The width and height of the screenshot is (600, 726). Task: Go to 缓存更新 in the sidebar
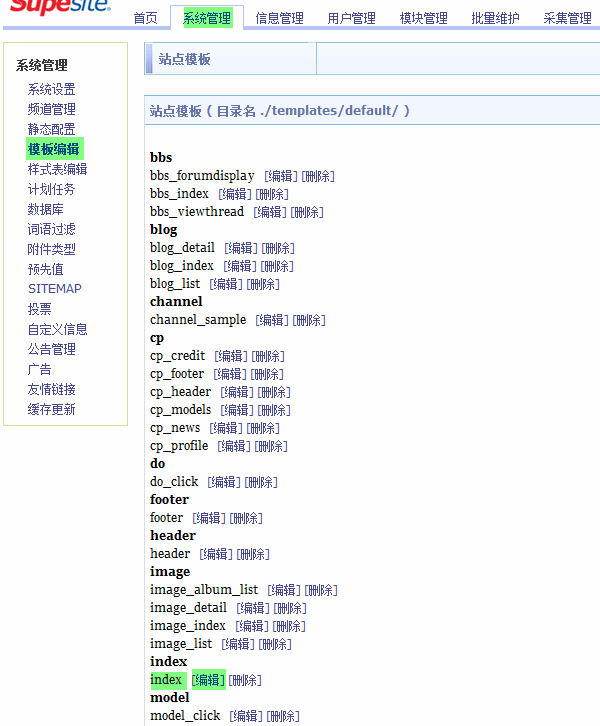pyautogui.click(x=51, y=409)
